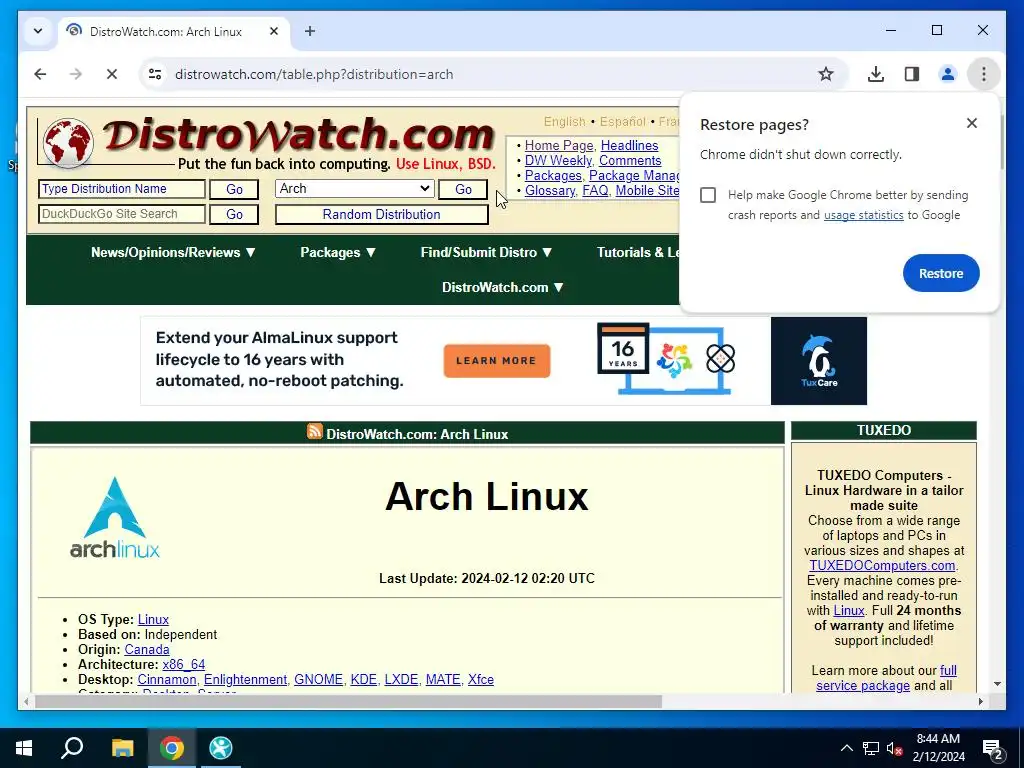
Task: Open the Windows Start menu
Action: click(x=24, y=748)
